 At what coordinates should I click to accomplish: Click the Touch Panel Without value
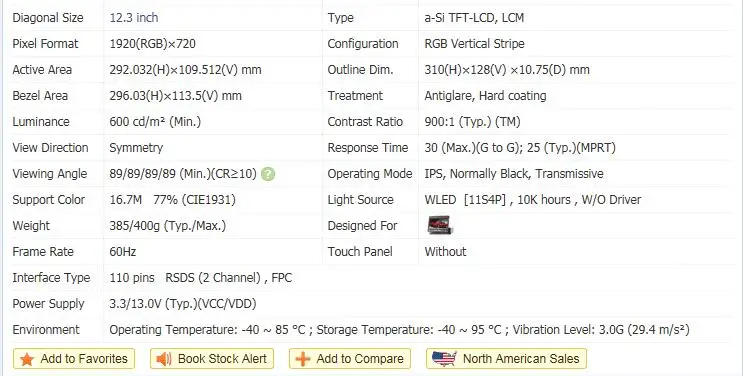click(x=445, y=252)
